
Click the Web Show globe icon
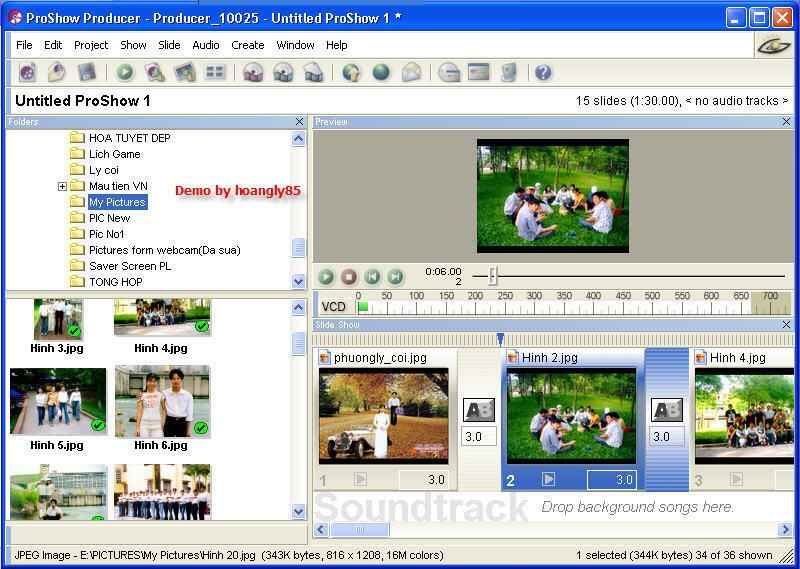[x=381, y=72]
